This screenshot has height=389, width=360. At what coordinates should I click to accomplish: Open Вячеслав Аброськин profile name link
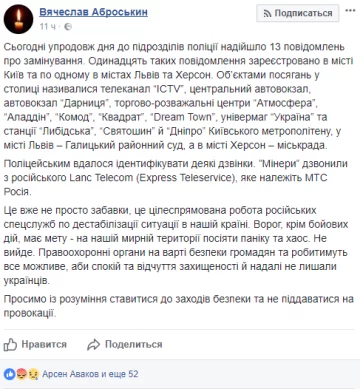[93, 12]
